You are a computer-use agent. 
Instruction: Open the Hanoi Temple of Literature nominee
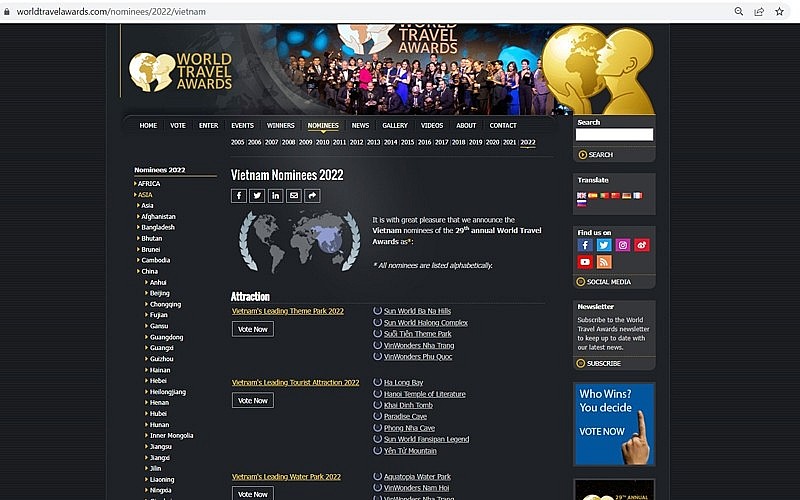click(424, 394)
